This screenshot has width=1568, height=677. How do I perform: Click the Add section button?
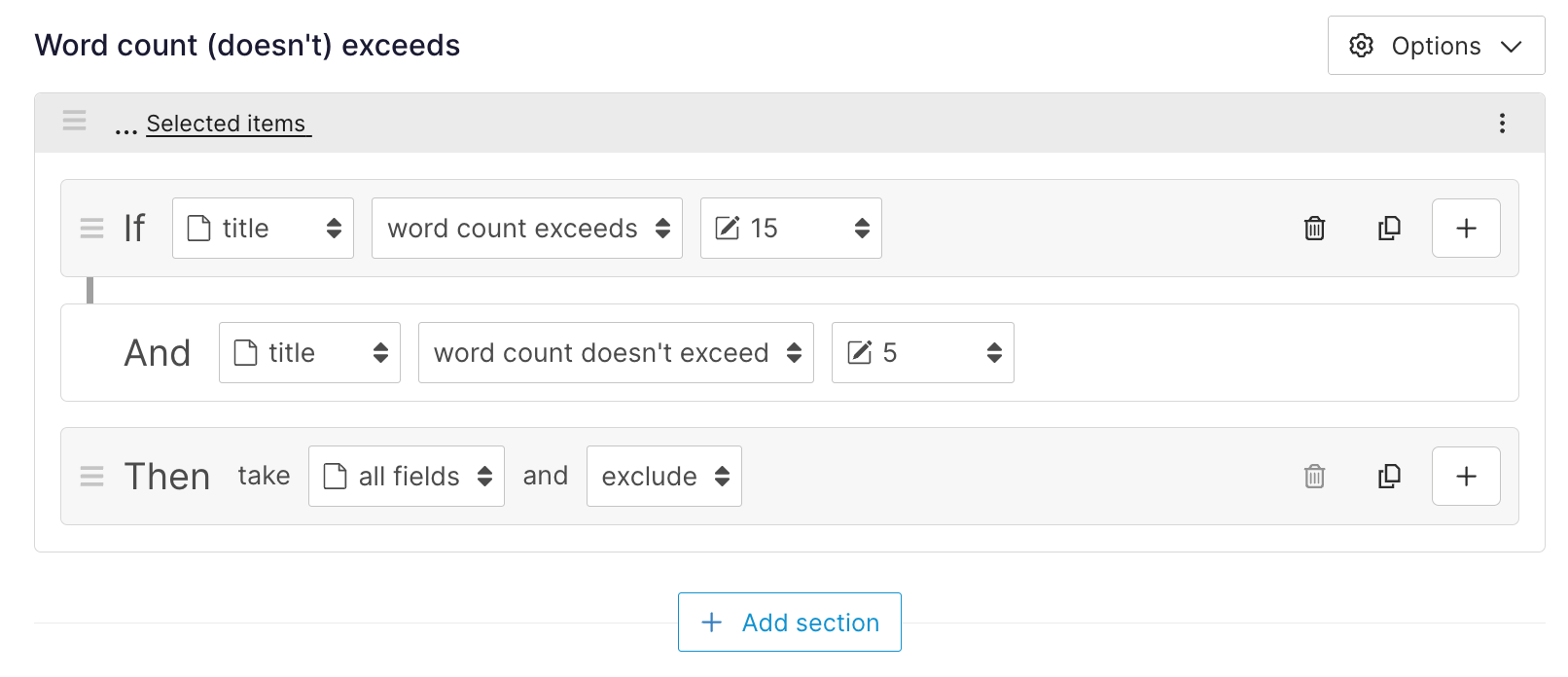pos(789,623)
